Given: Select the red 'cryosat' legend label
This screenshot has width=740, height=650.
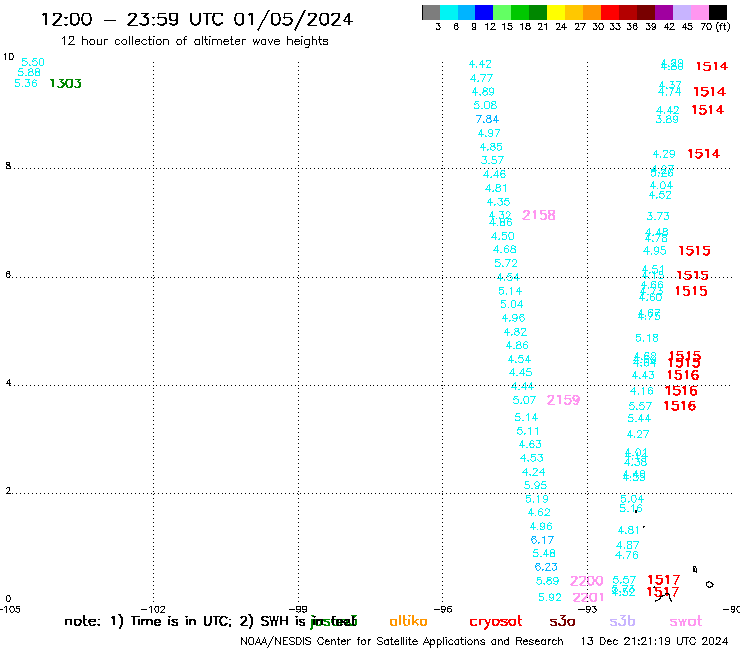Looking at the screenshot, I should click(x=496, y=622).
